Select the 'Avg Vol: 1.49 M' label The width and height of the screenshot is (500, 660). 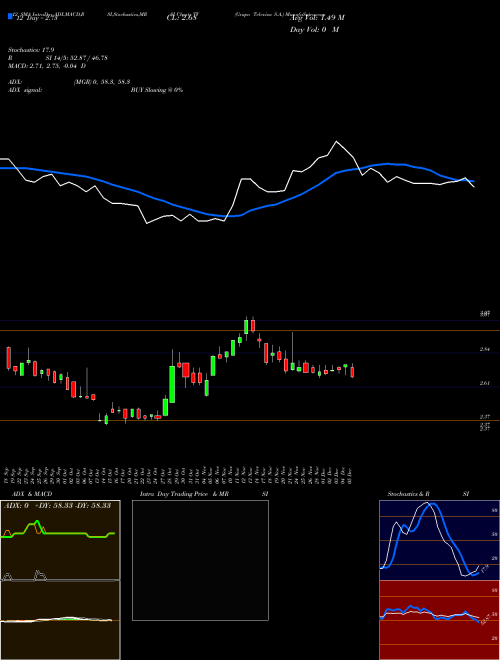(x=317, y=18)
